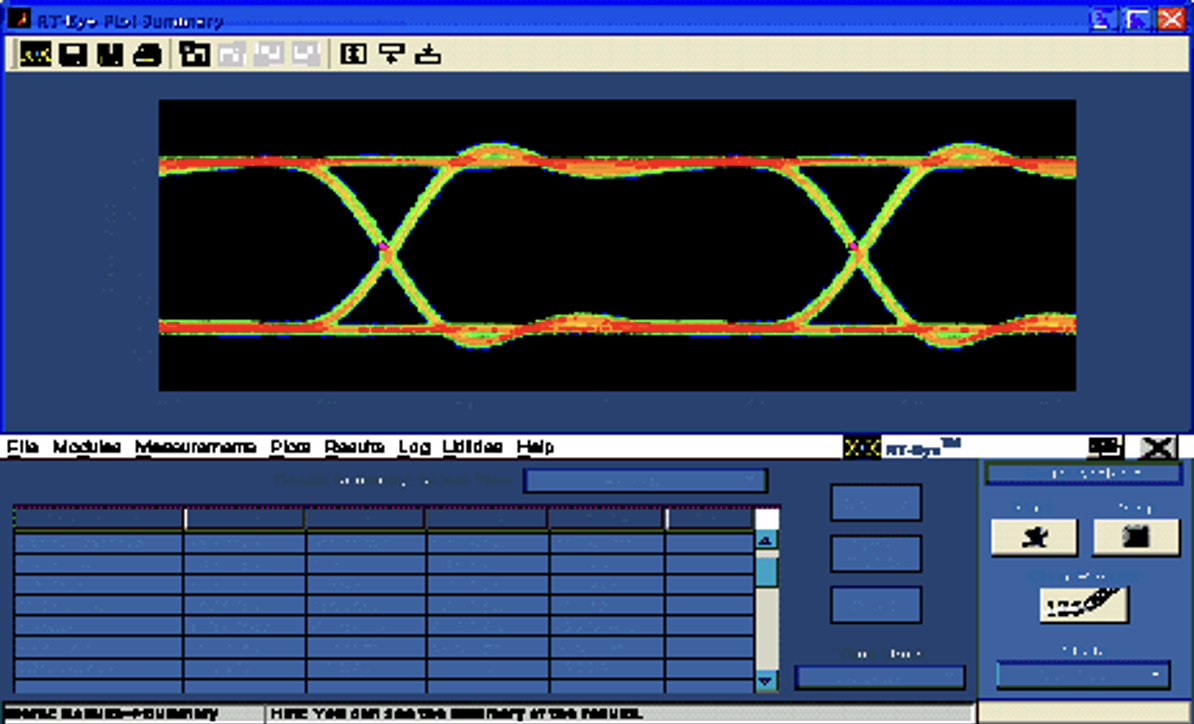Click the 123 eraser clear results button
1194x724 pixels.
(x=1083, y=604)
